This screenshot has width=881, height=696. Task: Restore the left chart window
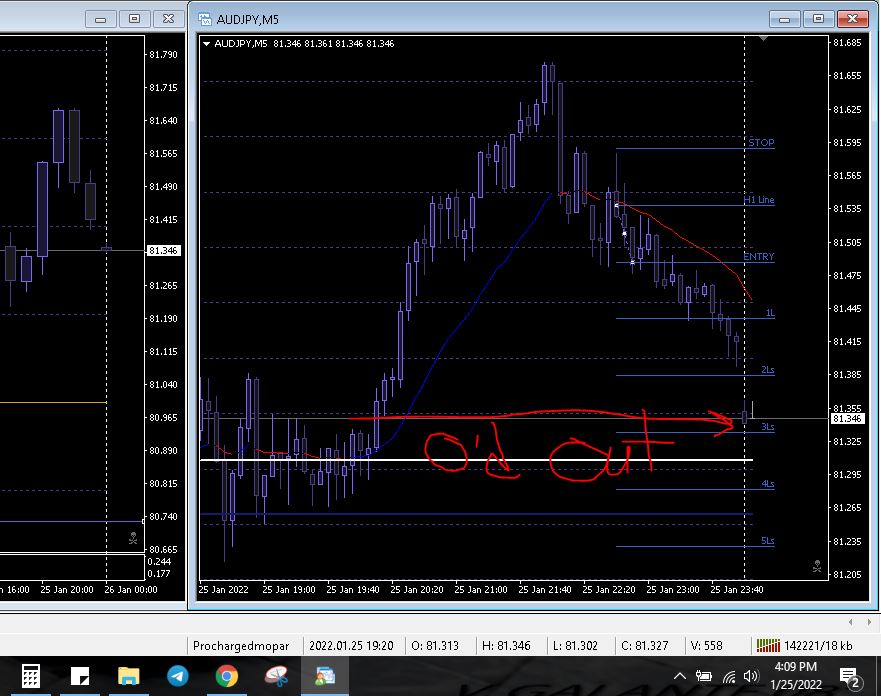(134, 19)
